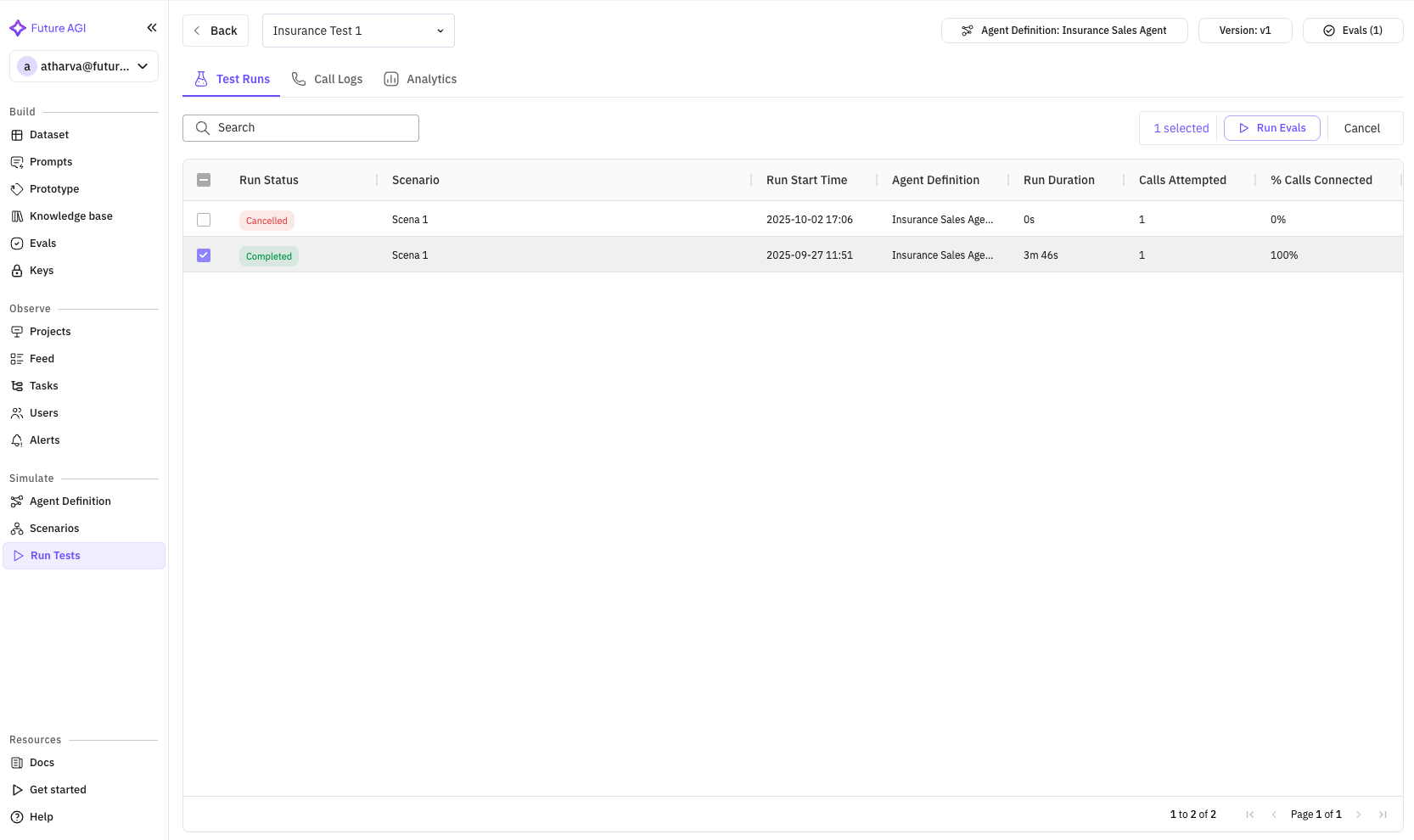1414x840 pixels.
Task: Click the Run Duration column header
Action: pyautogui.click(x=1059, y=180)
